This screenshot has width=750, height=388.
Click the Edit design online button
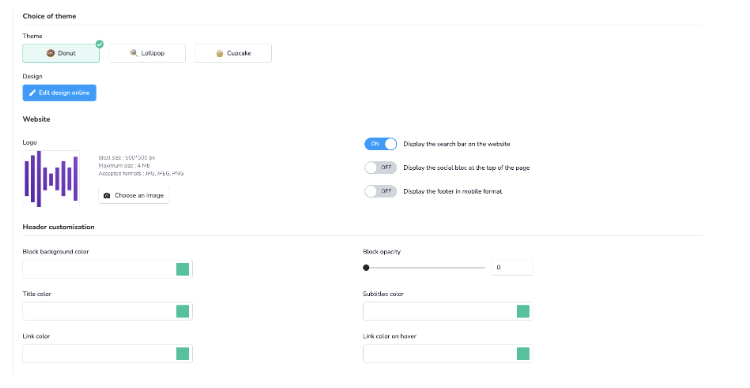[59, 93]
